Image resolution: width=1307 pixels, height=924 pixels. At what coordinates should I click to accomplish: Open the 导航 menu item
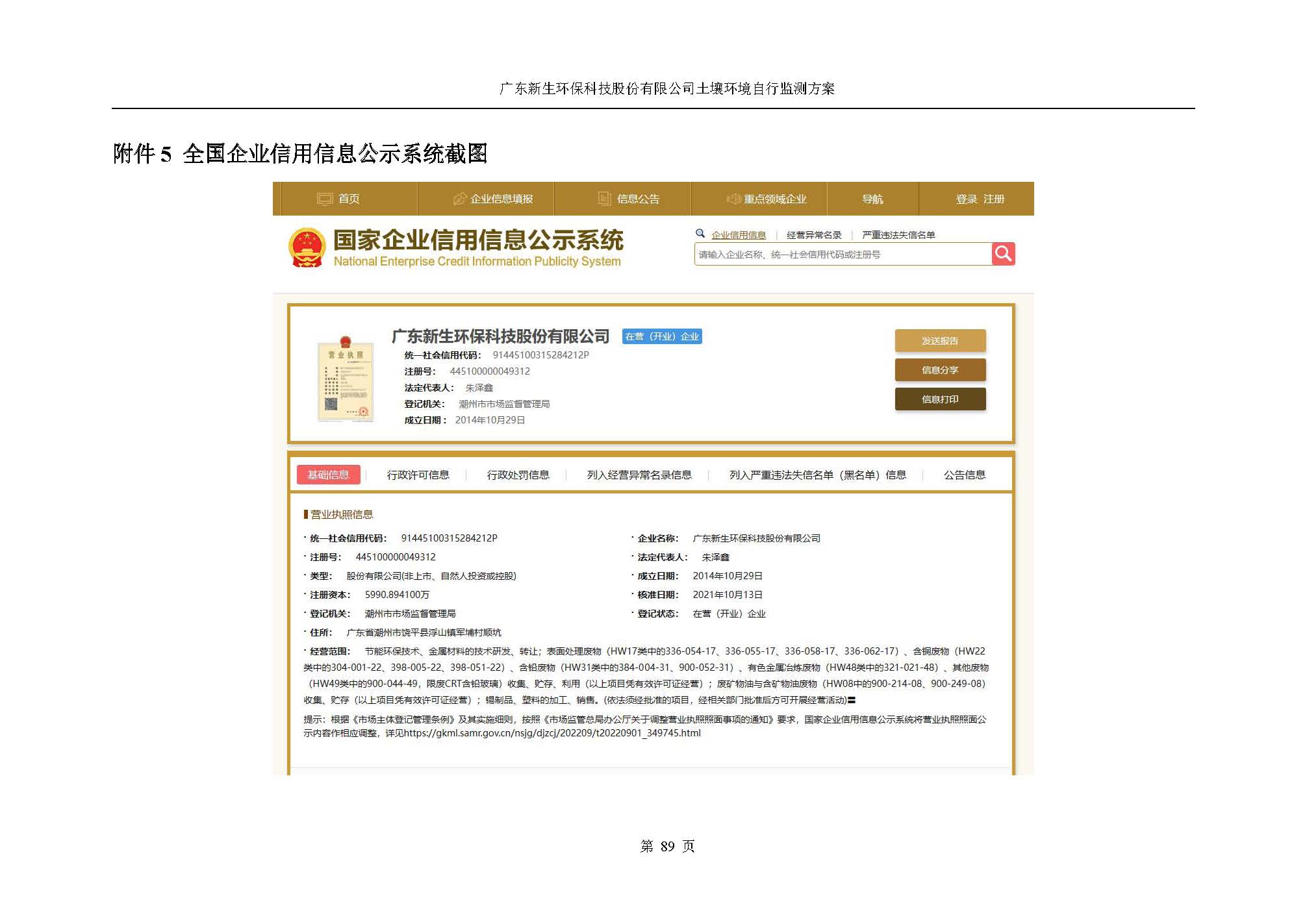click(872, 199)
